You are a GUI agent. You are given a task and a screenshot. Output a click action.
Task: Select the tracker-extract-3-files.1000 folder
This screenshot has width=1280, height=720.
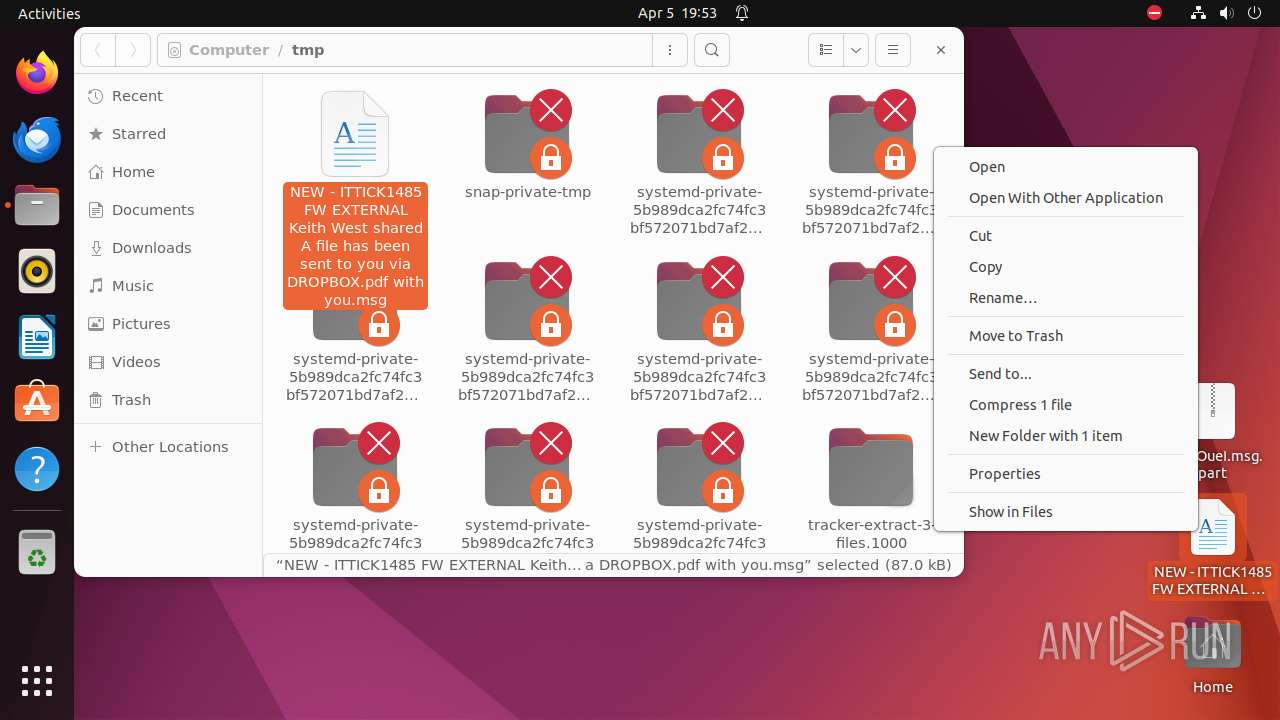(x=871, y=488)
